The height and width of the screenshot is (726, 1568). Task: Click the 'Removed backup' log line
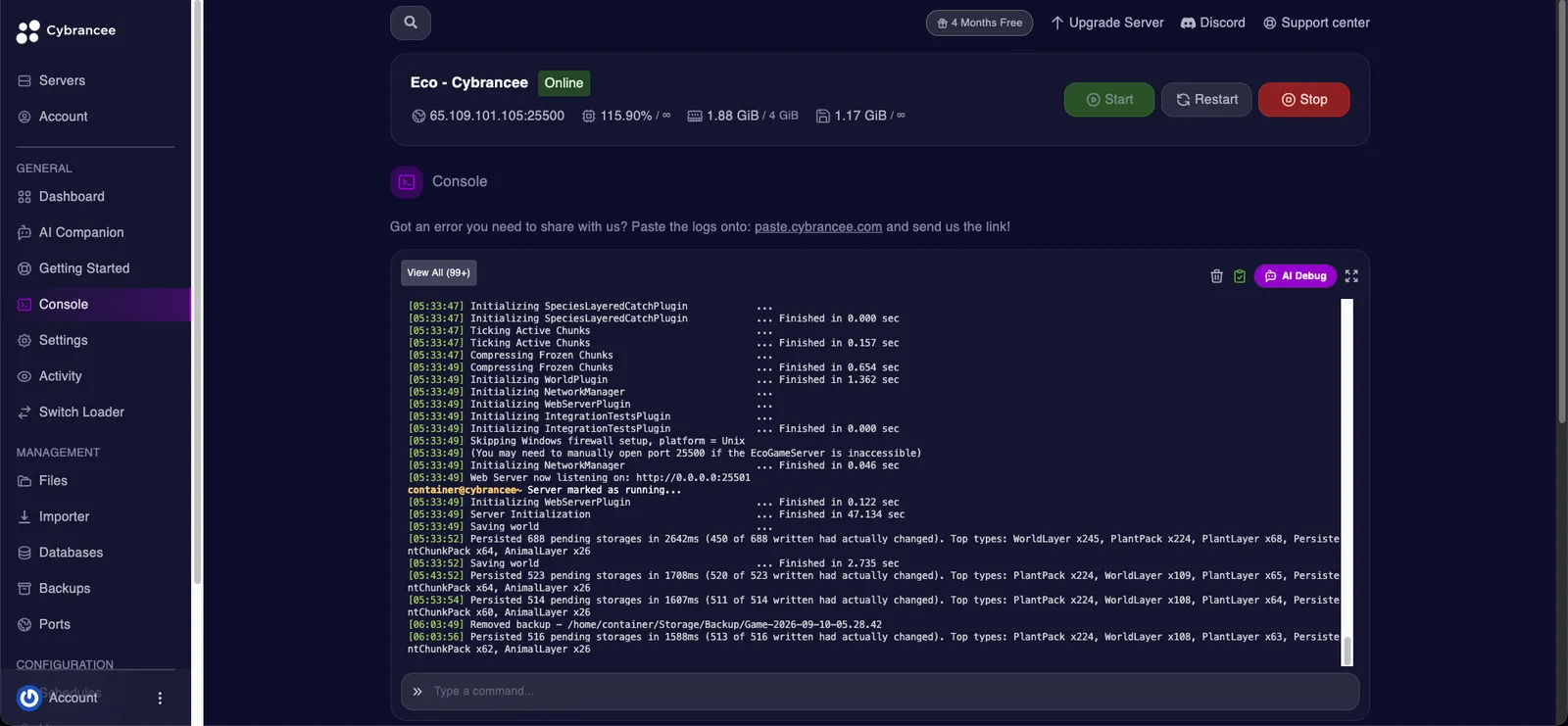pos(645,625)
